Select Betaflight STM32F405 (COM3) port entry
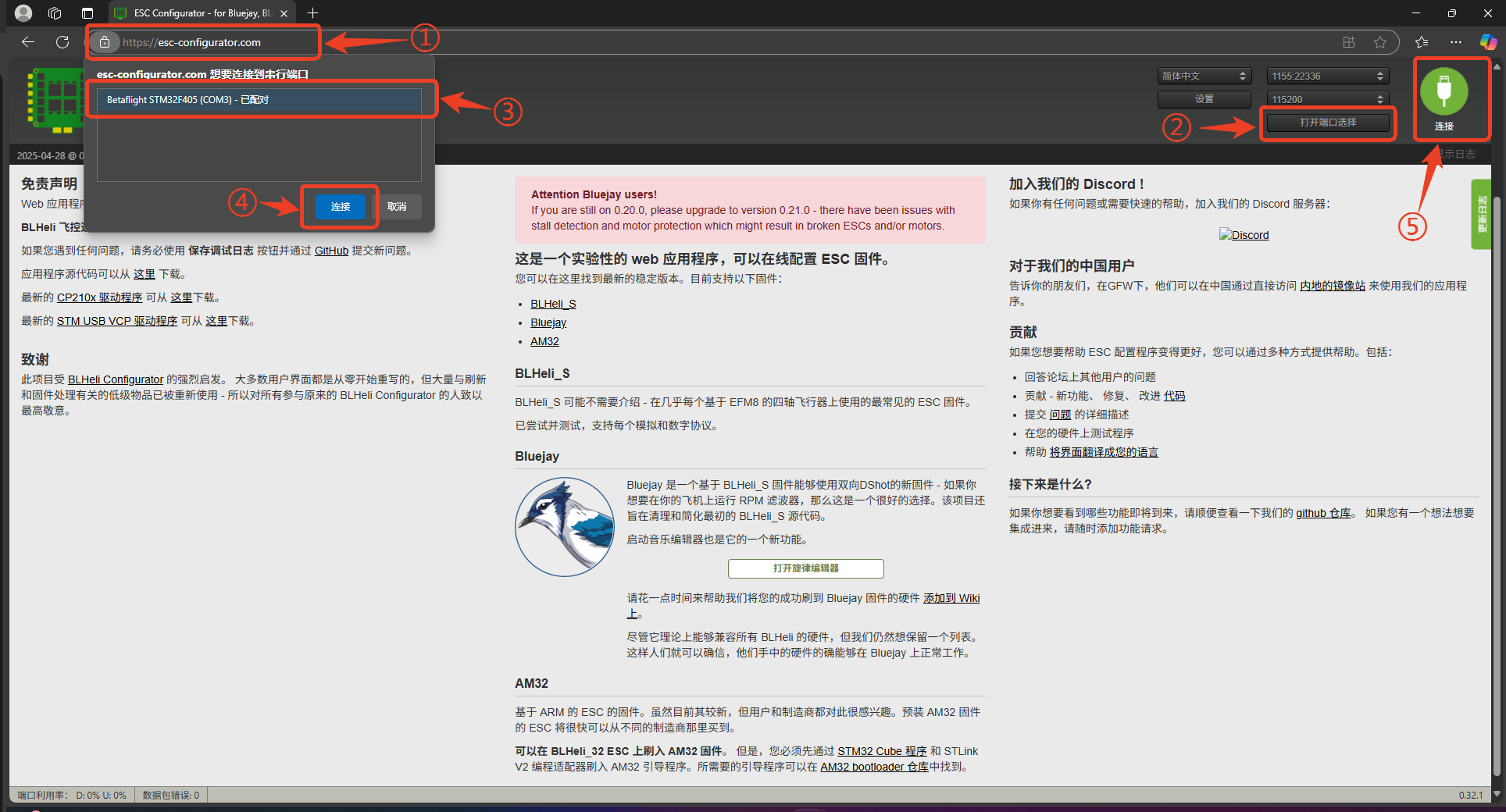 (259, 100)
